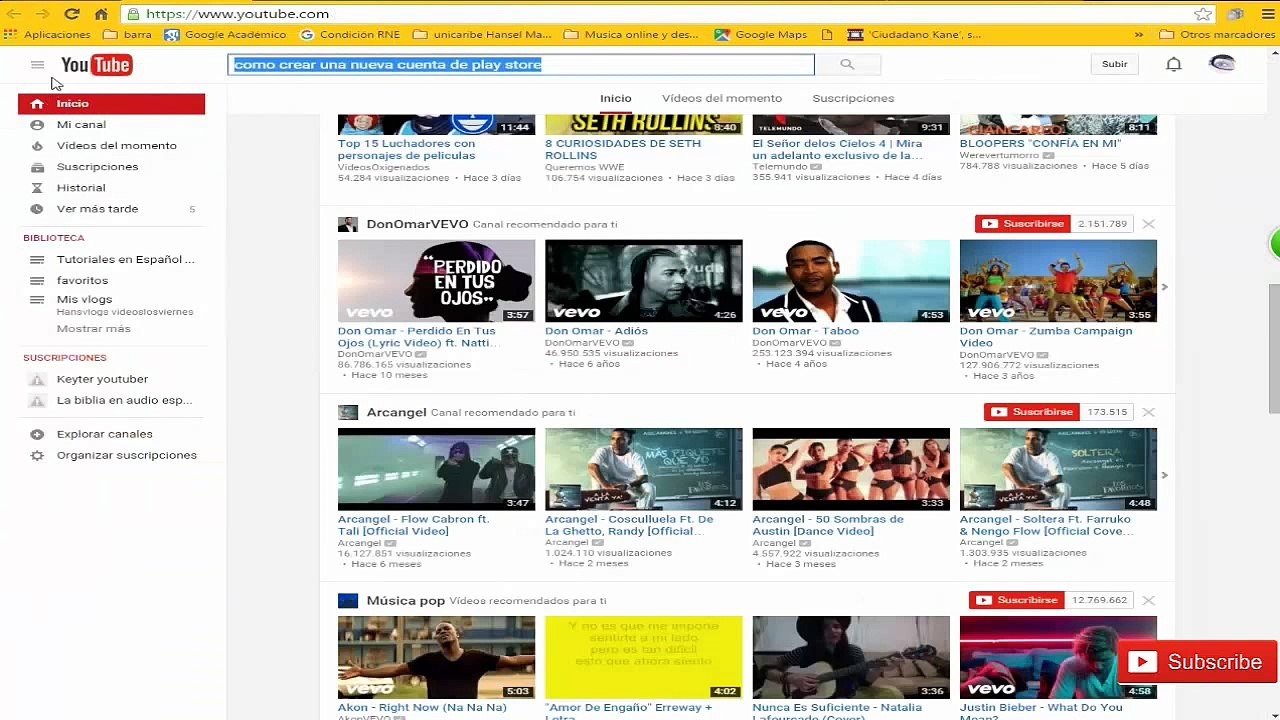
Task: Dismiss the DonOmarVEVO channel recommendation
Action: [x=1148, y=224]
